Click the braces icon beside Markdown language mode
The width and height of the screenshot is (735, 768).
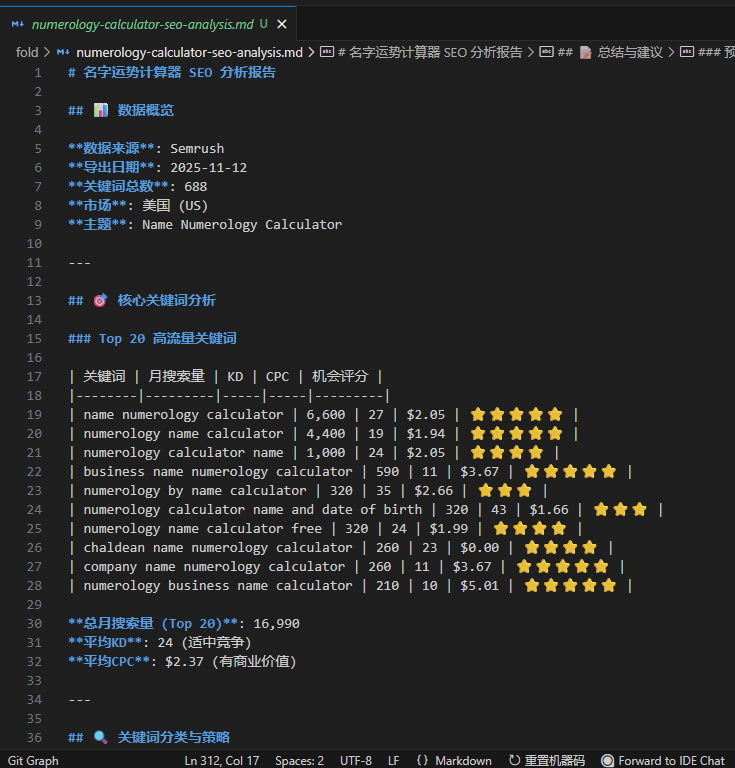422,760
